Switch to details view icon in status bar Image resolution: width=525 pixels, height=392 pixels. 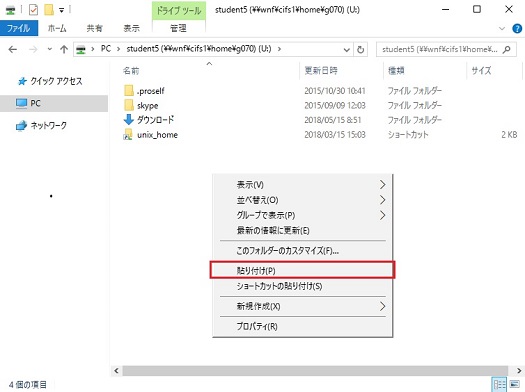(499, 385)
